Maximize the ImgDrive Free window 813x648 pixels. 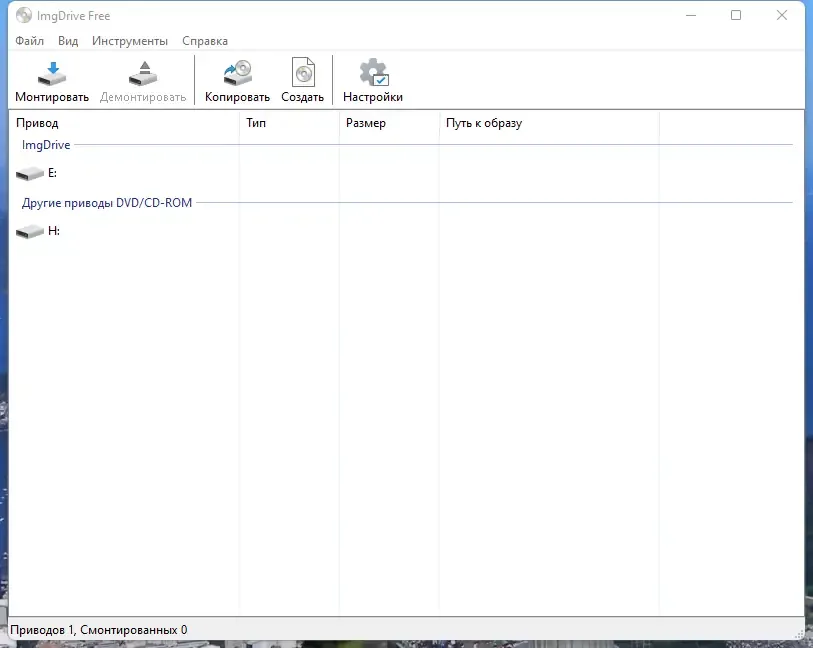tap(736, 16)
